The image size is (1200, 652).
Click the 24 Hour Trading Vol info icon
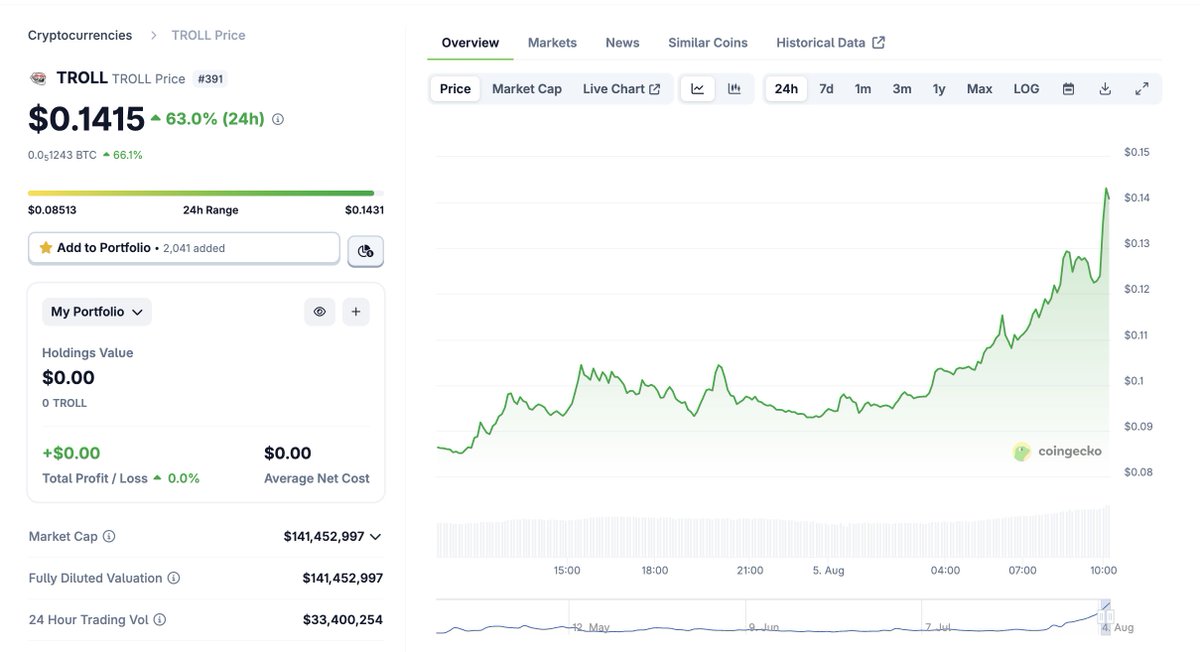[x=160, y=620]
